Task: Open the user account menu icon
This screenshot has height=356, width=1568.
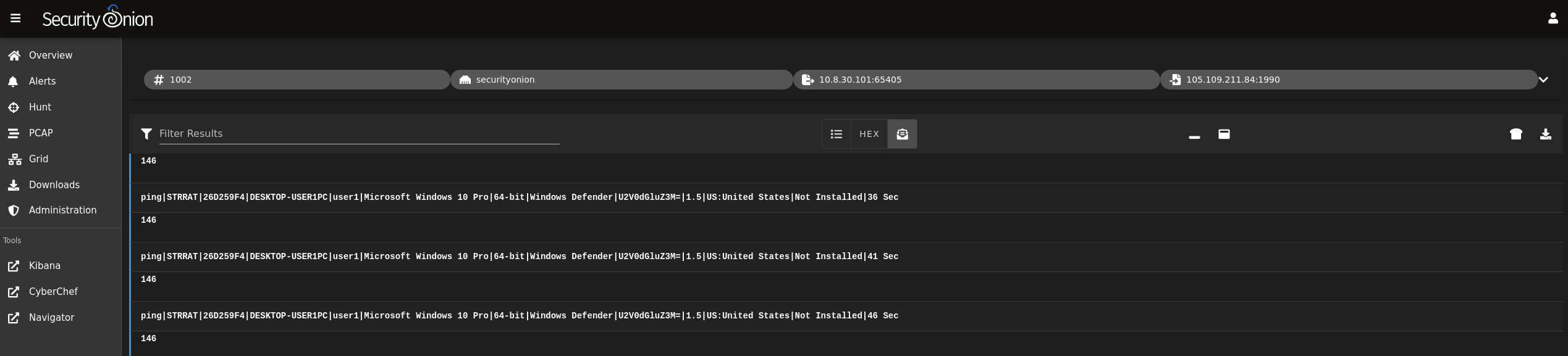Action: pos(1553,19)
